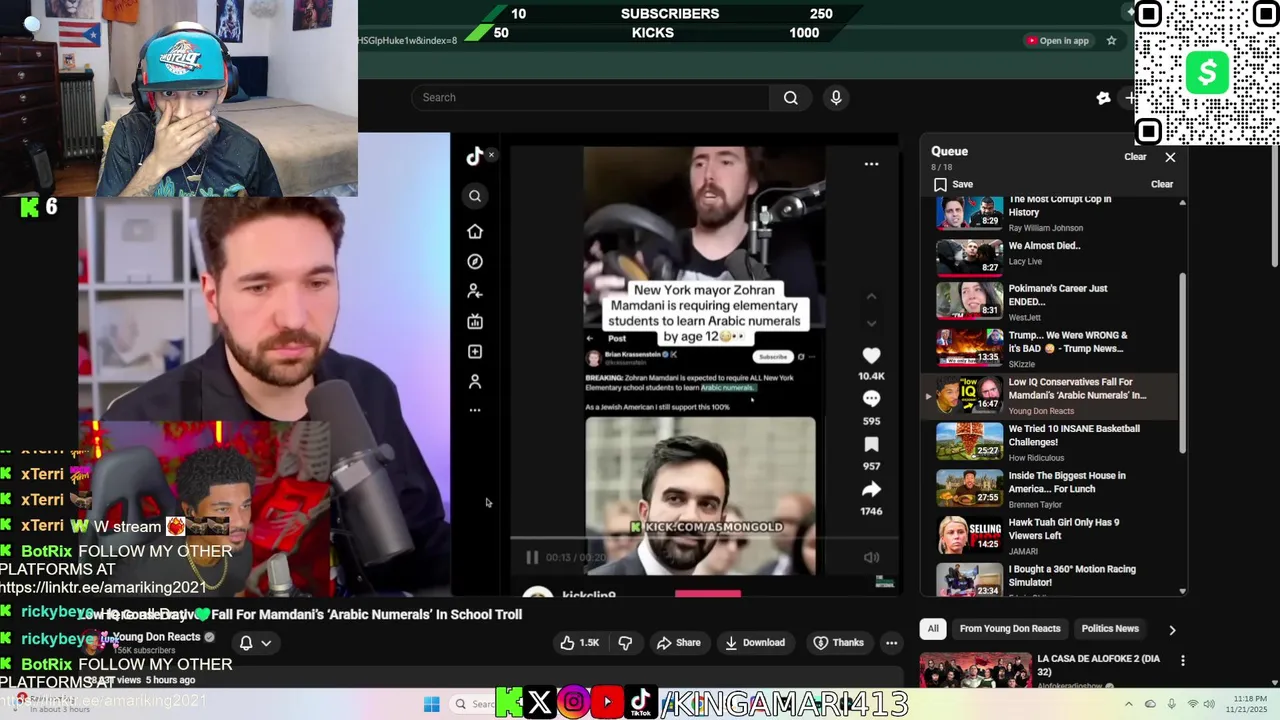Open the Windows Start menu

point(431,704)
